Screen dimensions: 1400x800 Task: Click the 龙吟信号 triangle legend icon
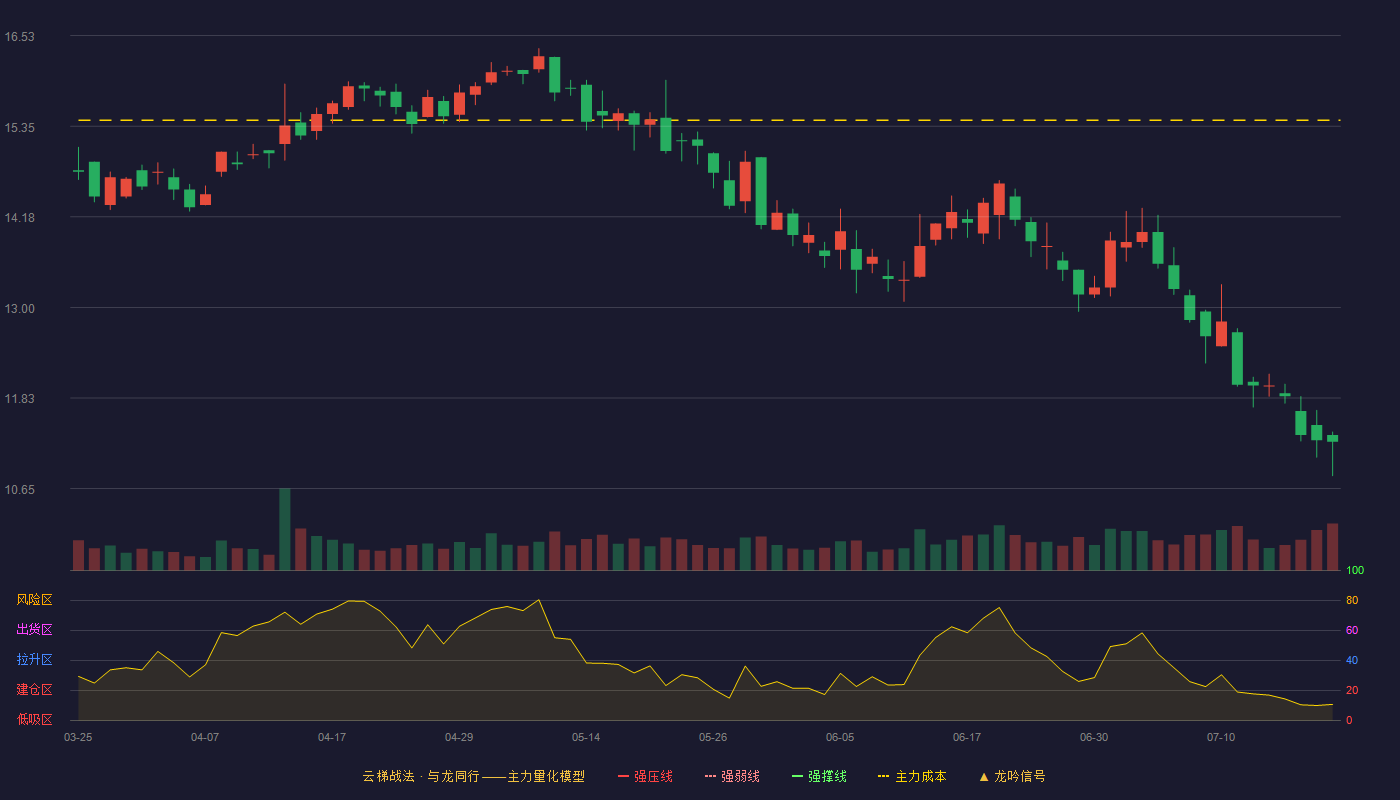point(984,776)
